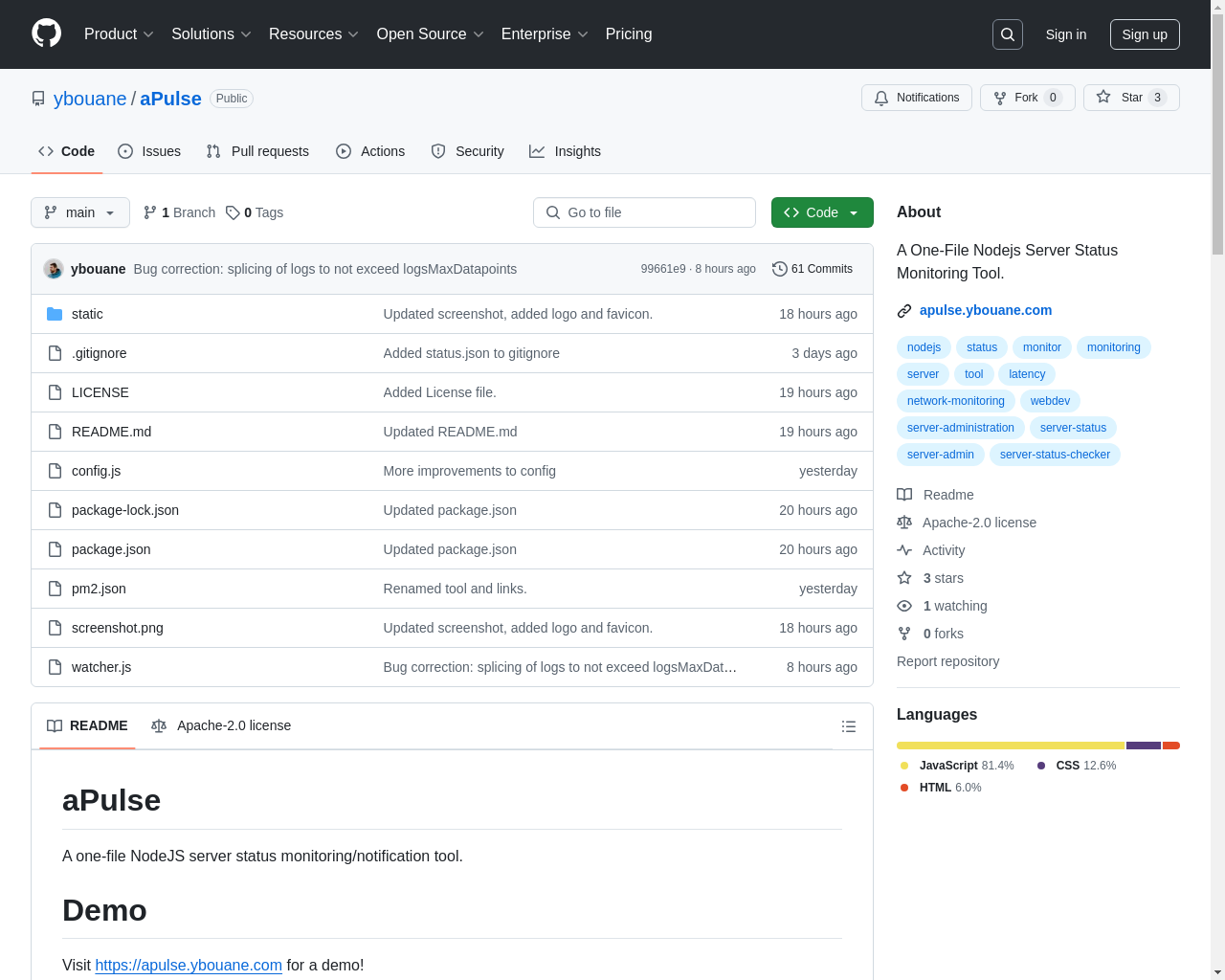Click the JavaScript 81.4% language entry
The height and width of the screenshot is (980, 1225).
point(957,766)
